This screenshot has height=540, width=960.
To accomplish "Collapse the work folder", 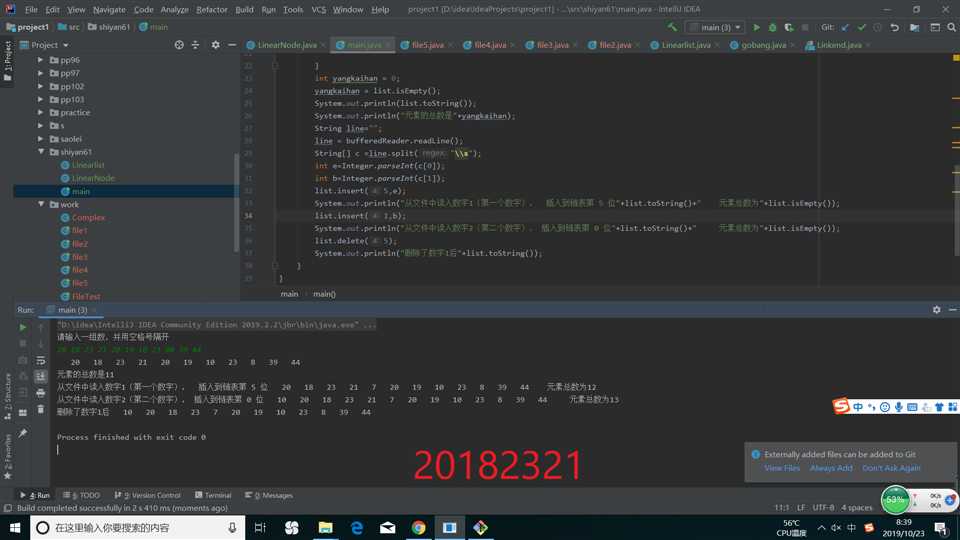I will pos(40,204).
